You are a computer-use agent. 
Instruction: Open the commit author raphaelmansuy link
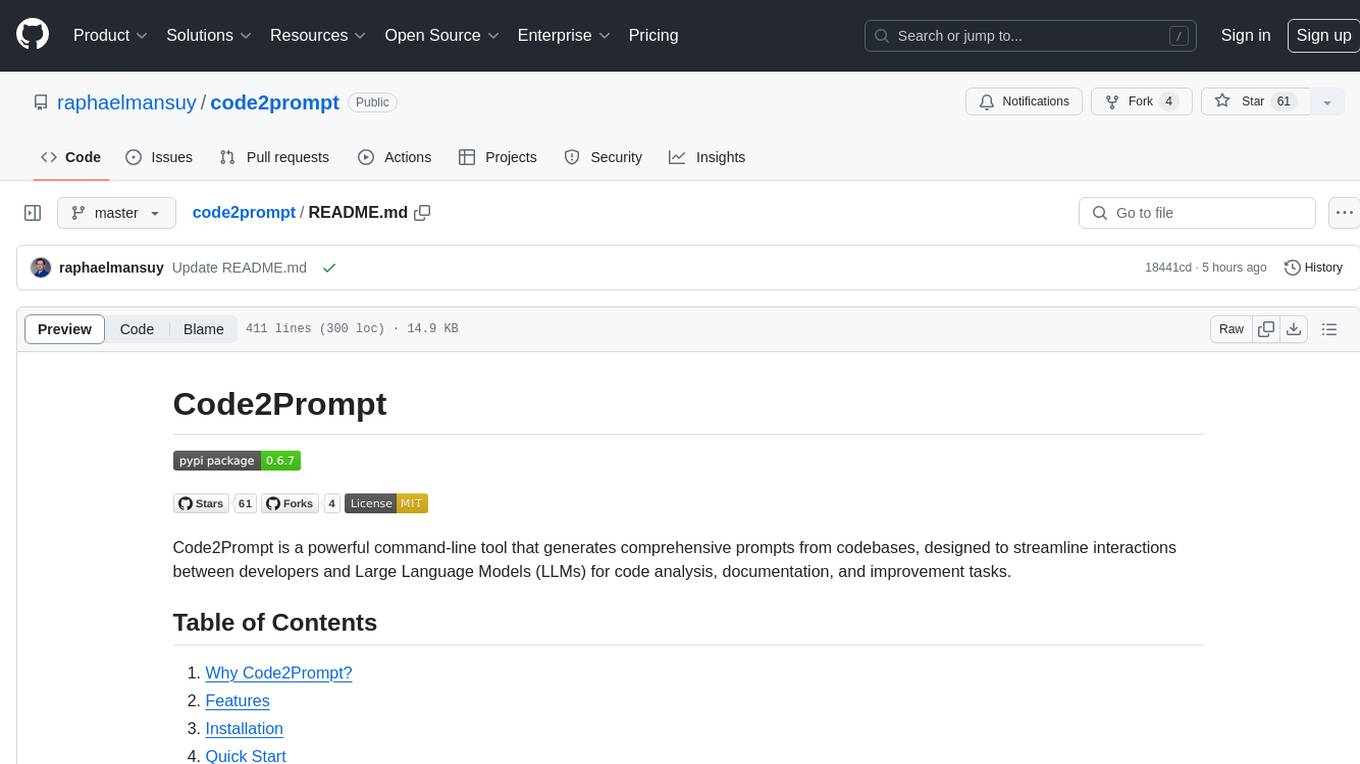(112, 268)
